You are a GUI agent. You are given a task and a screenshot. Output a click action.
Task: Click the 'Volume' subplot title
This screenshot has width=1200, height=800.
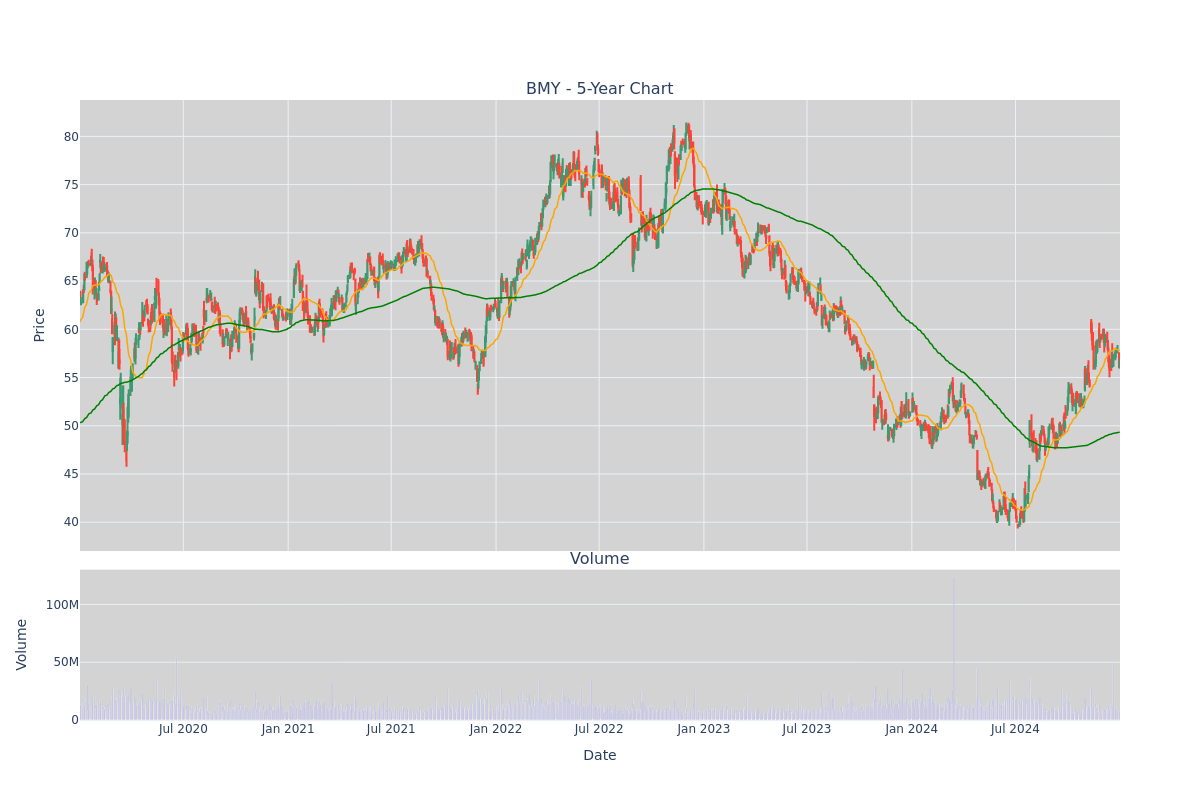click(599, 559)
